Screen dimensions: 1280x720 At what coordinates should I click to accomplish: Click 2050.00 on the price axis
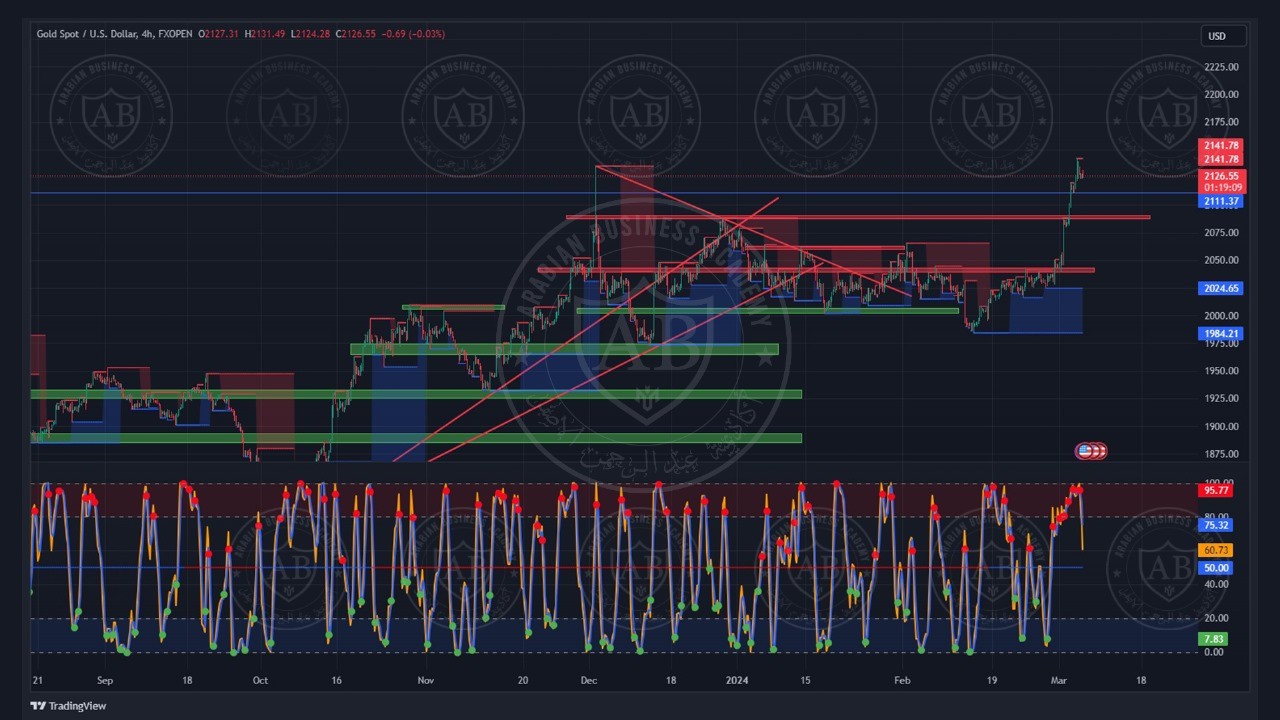coord(1222,260)
